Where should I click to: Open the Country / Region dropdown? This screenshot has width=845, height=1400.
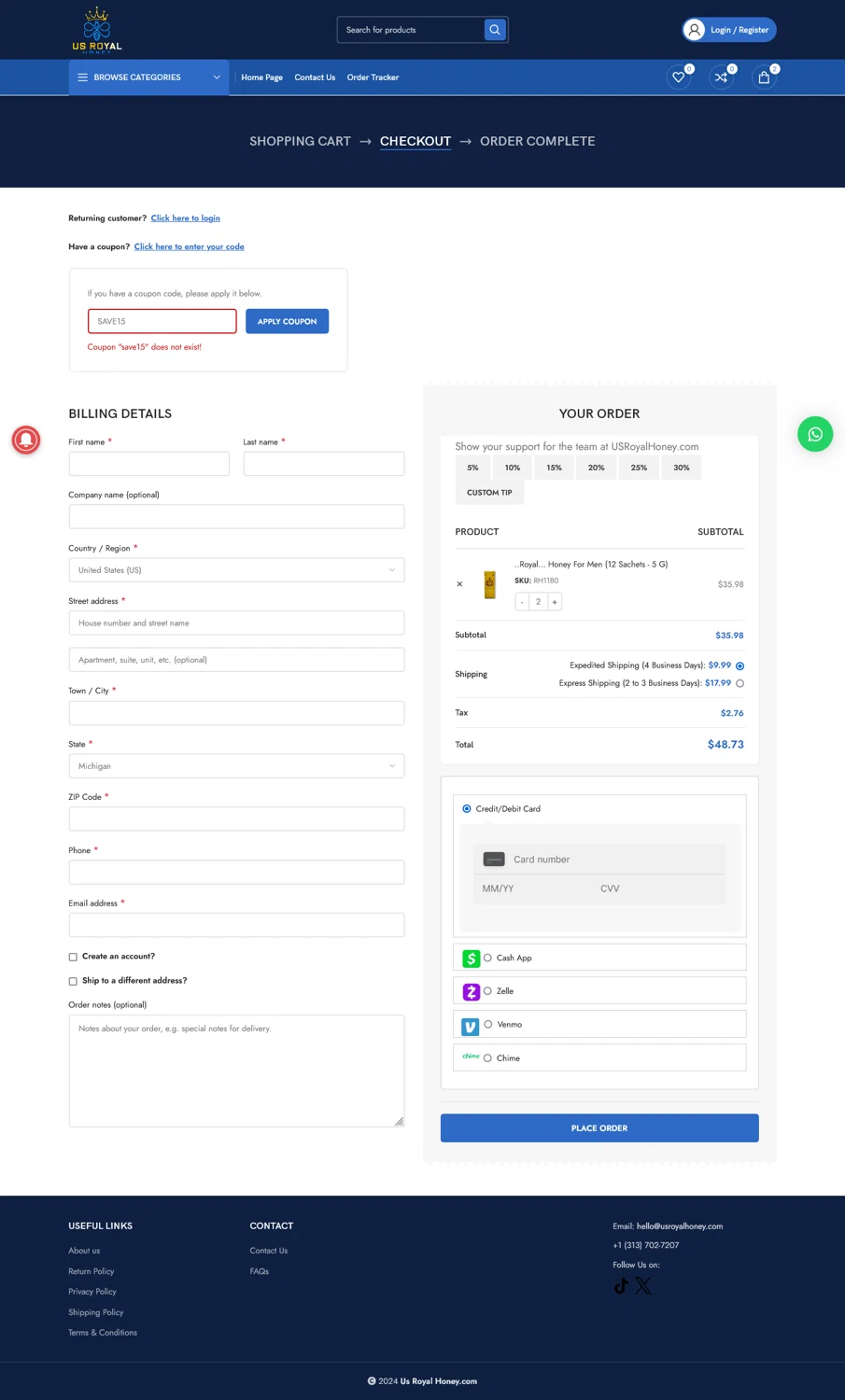(x=236, y=570)
